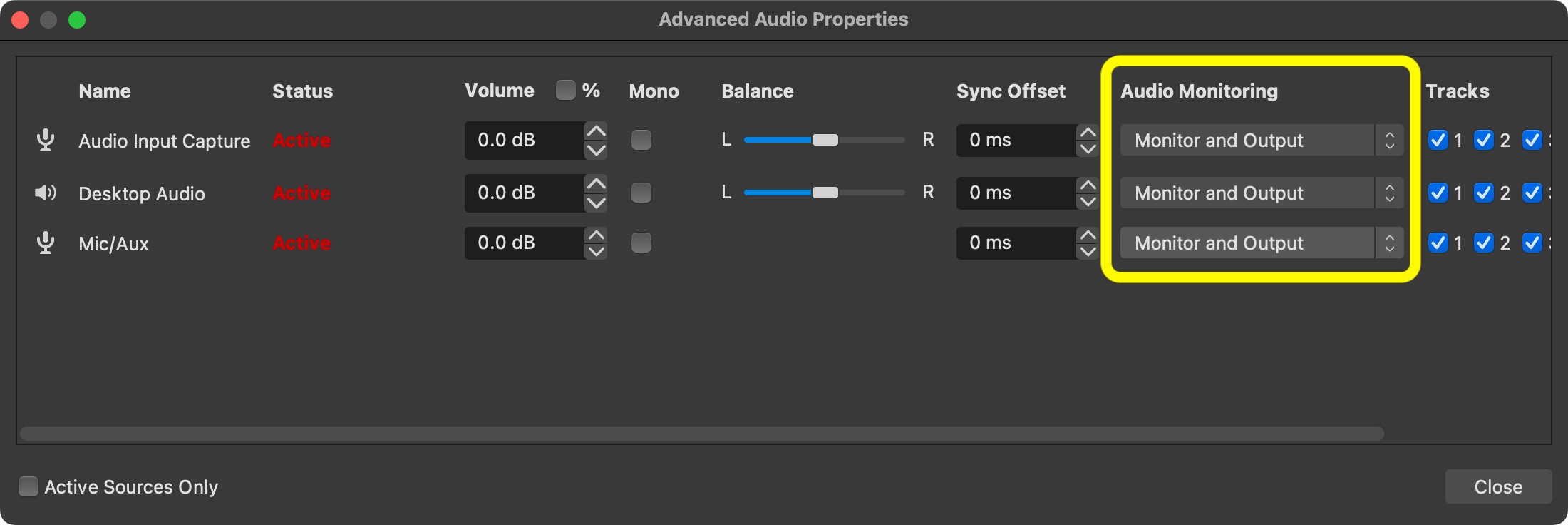The height and width of the screenshot is (525, 1568).
Task: Click the Tracks column header
Action: pos(1458,91)
